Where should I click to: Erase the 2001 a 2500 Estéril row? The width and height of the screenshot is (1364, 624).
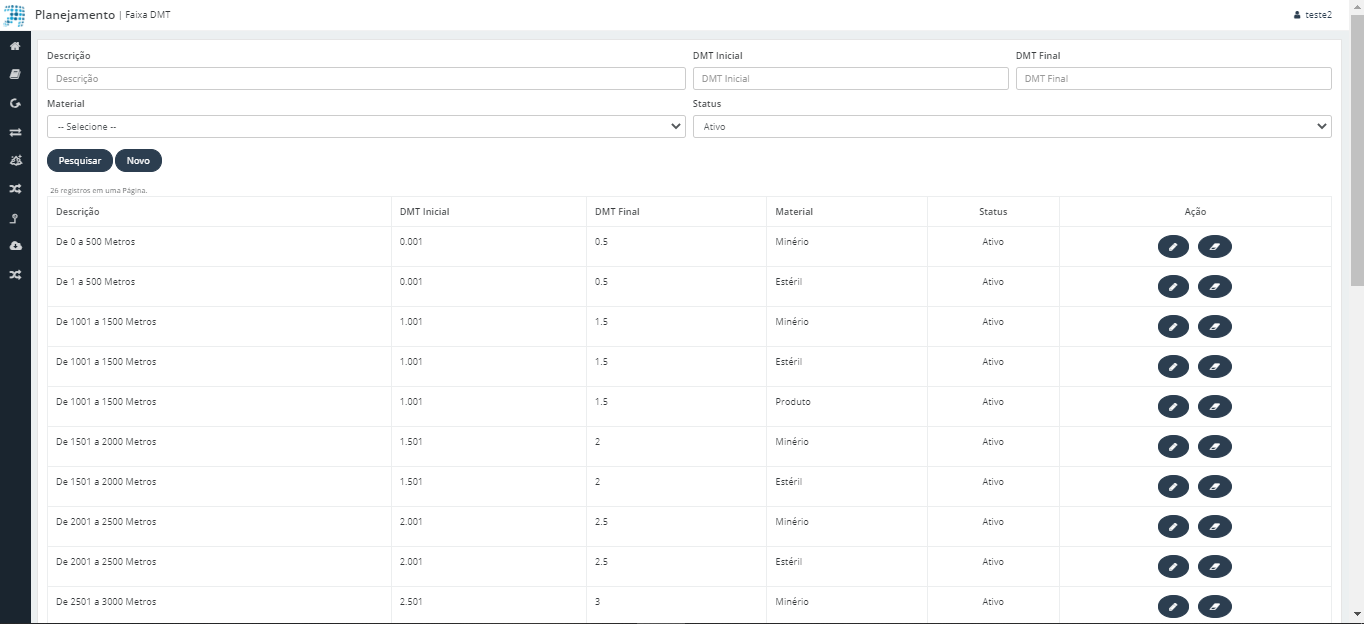pyautogui.click(x=1214, y=567)
